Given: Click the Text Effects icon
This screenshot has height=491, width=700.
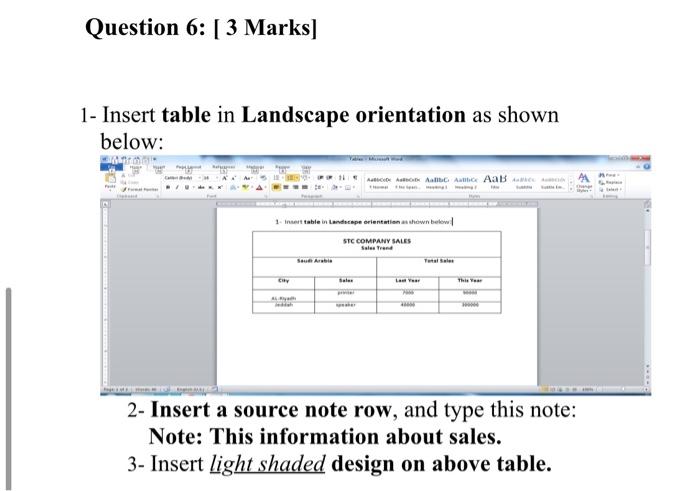Looking at the screenshot, I should tap(233, 187).
